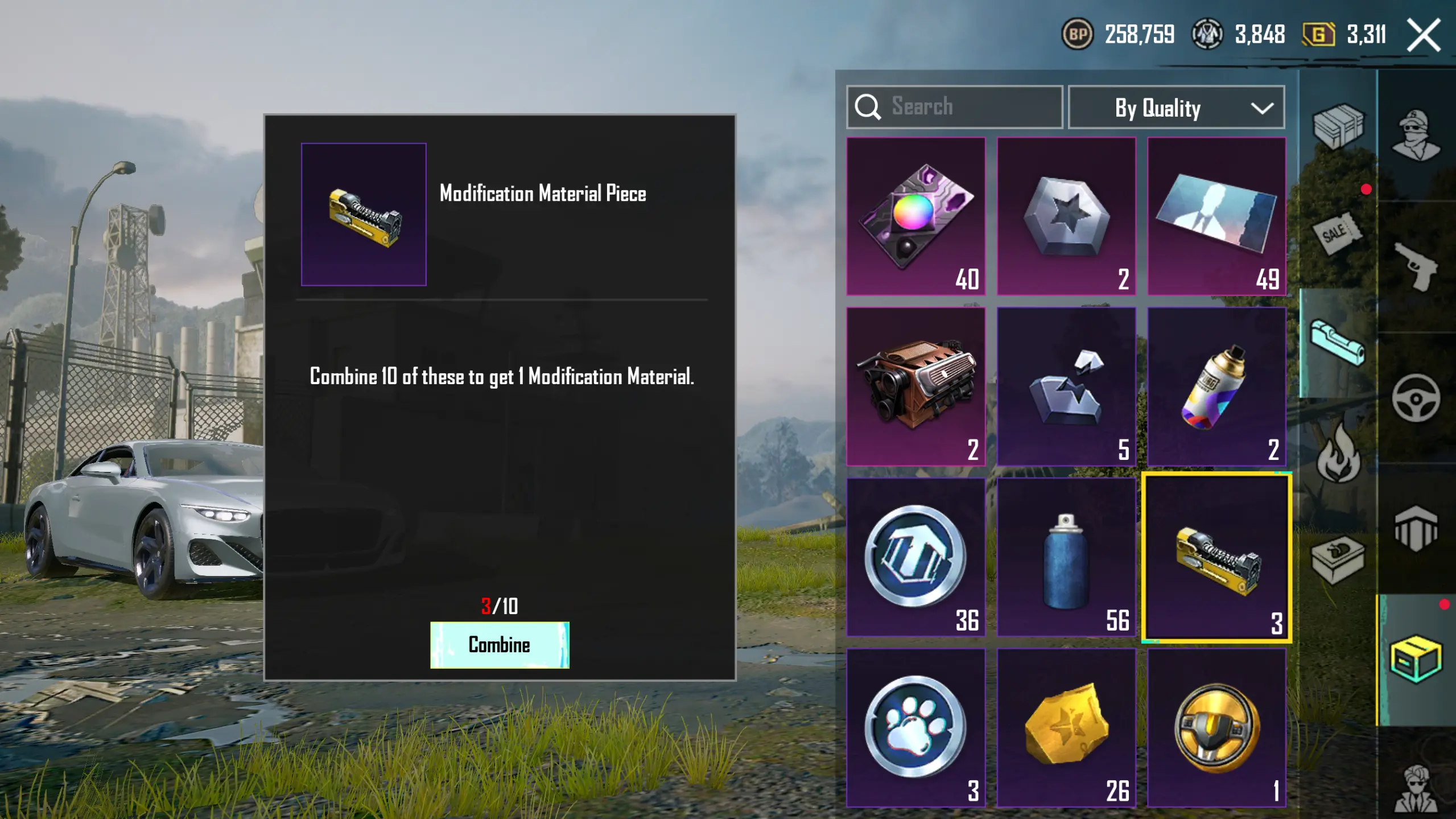Expand the By Quality sort dropdown
1456x819 pixels.
1176,107
